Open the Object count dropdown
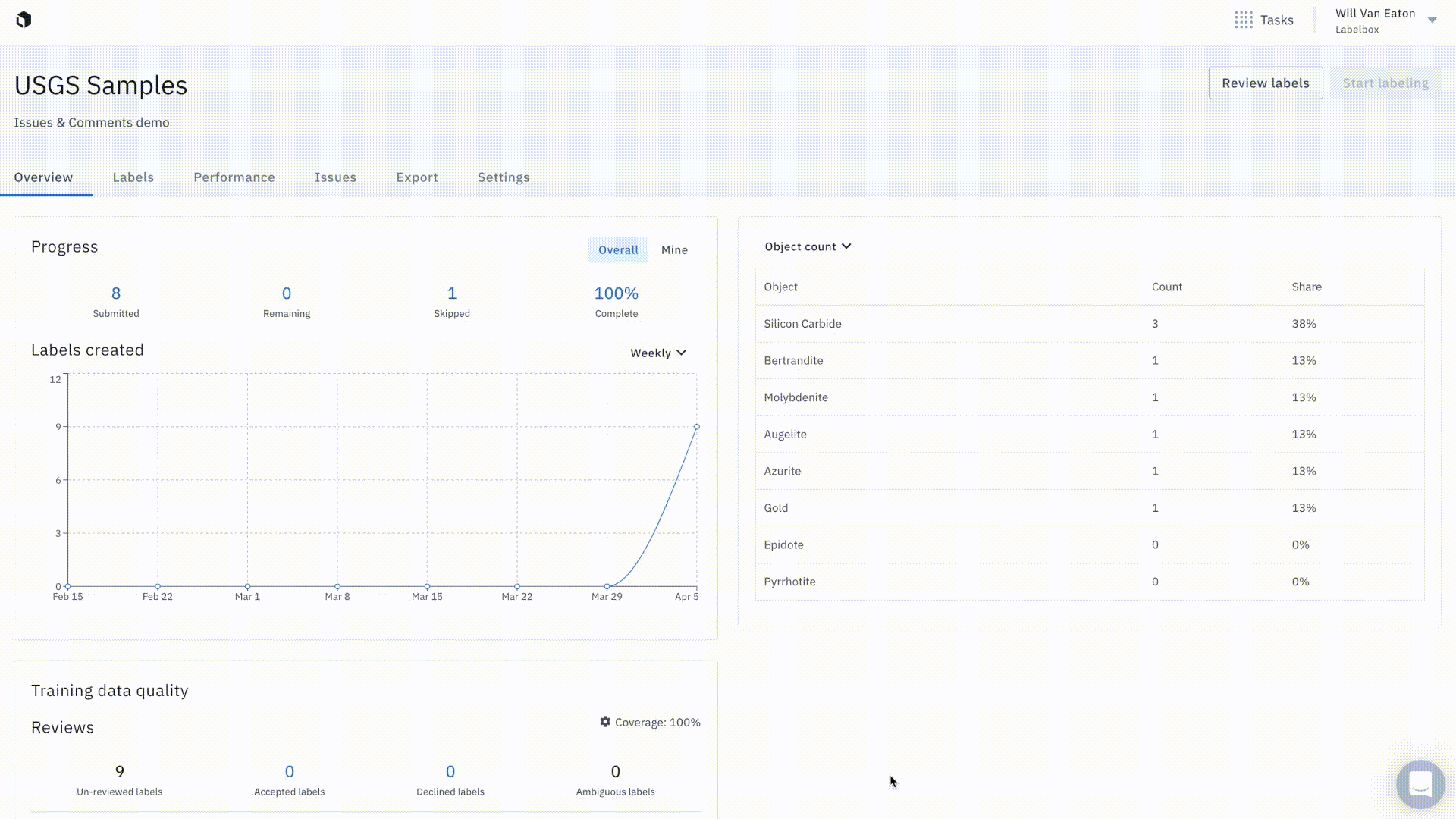The width and height of the screenshot is (1456, 819). click(808, 246)
